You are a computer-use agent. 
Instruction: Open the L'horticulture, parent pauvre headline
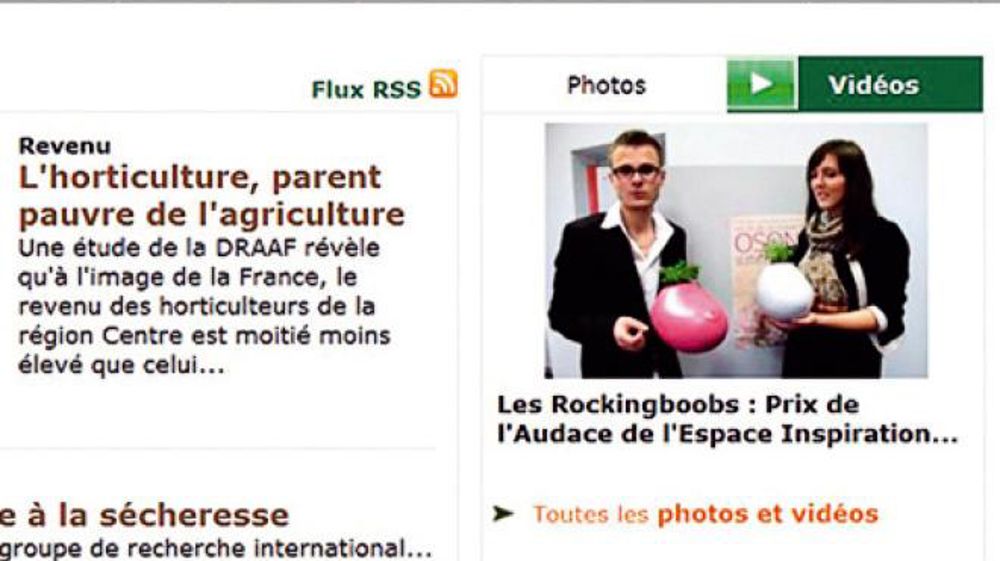212,196
